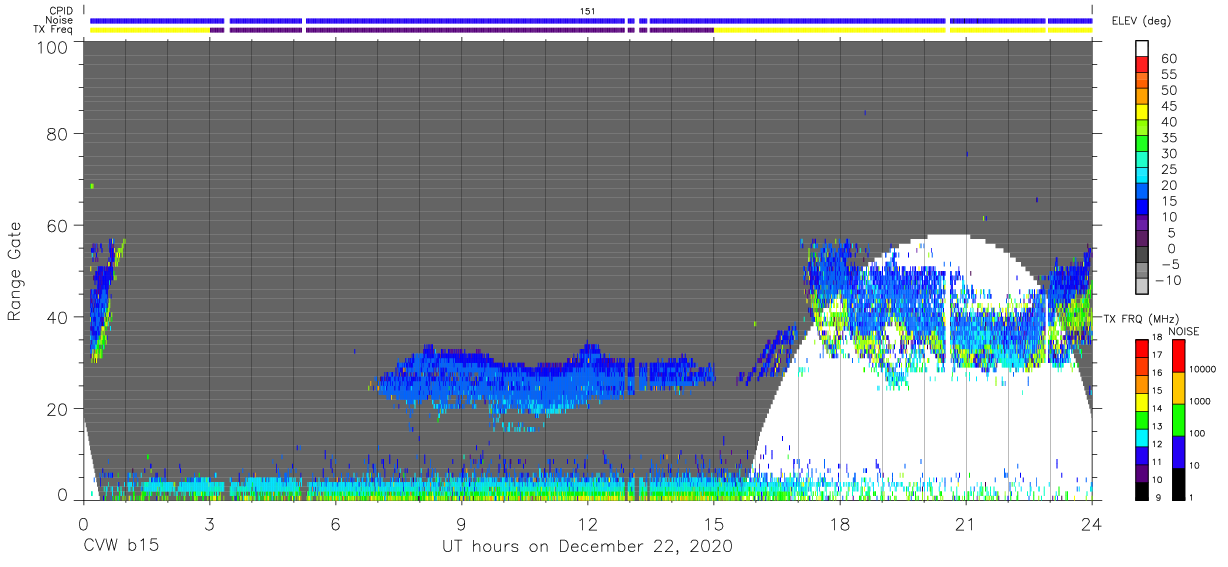Click the y-axis tick label 60
This screenshot has width=1228, height=567.
(x=58, y=225)
